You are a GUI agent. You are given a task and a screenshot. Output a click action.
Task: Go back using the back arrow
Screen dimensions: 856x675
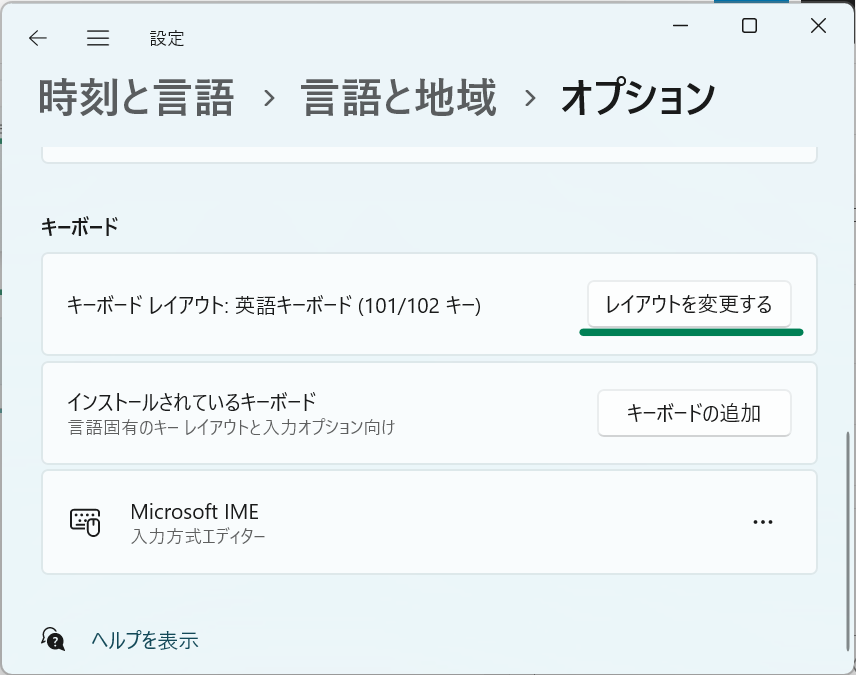38,38
